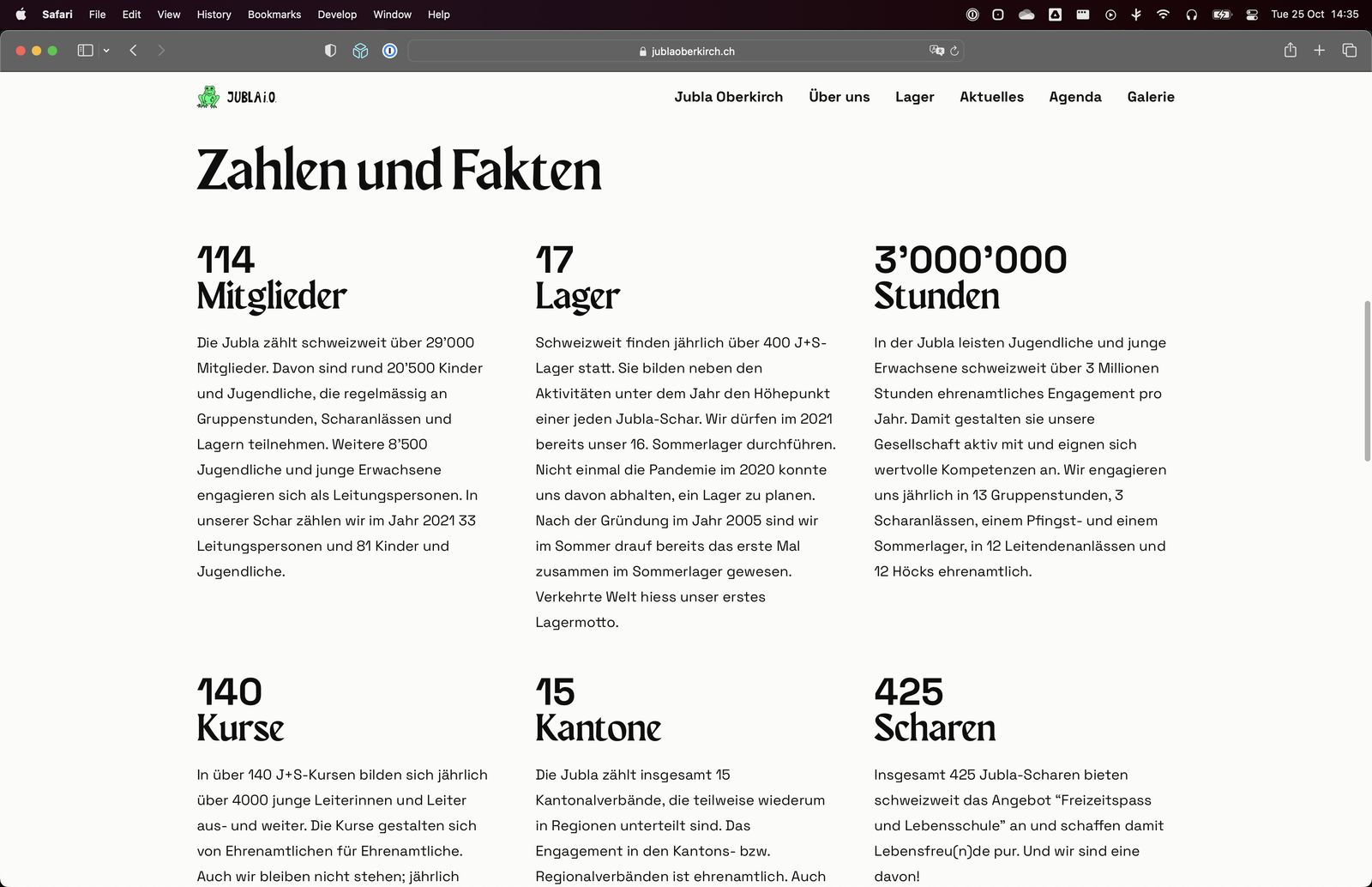Viewport: 1372px width, 887px height.
Task: Open the headphones audio menu
Action: pos(1191,14)
